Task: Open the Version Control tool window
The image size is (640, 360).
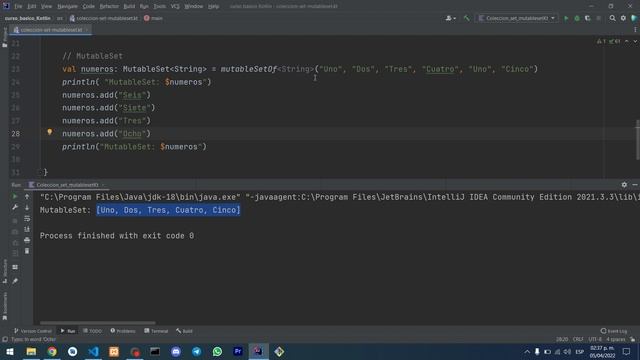Action: tap(33, 331)
